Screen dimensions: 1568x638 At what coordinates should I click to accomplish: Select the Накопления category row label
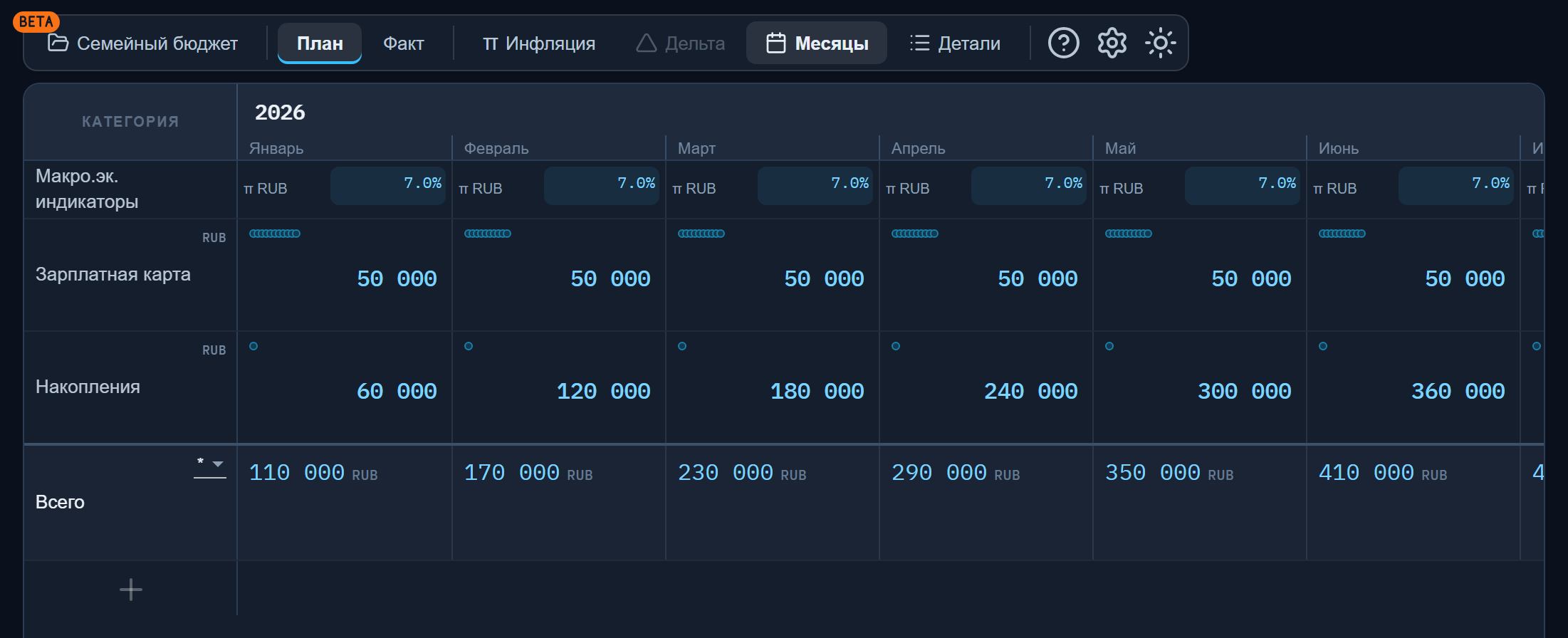tap(88, 387)
